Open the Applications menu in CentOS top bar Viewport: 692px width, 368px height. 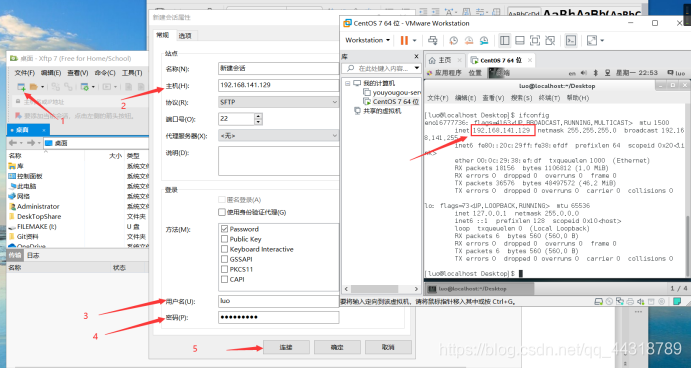pyautogui.click(x=444, y=73)
